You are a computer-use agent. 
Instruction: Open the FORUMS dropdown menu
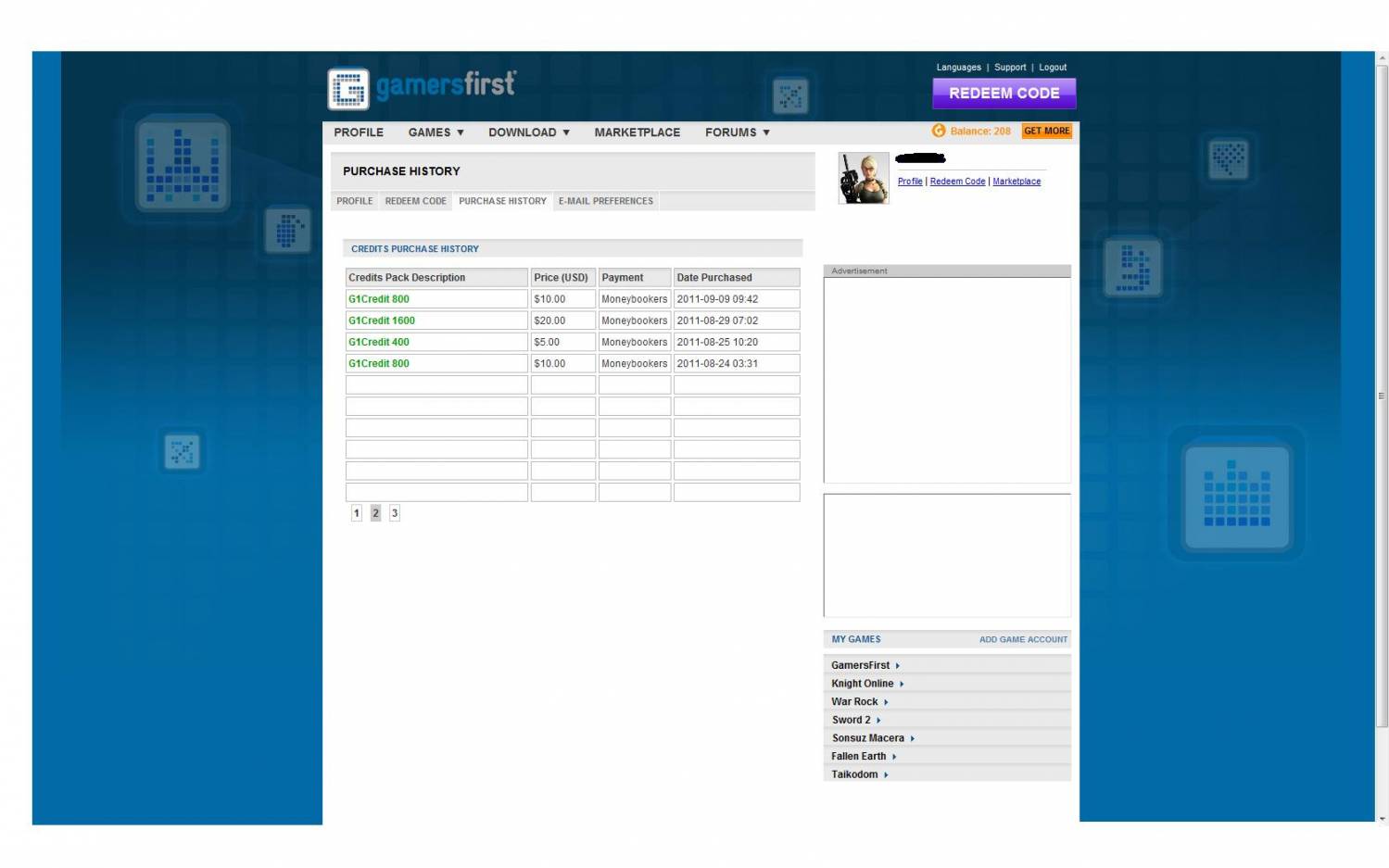pyautogui.click(x=737, y=132)
